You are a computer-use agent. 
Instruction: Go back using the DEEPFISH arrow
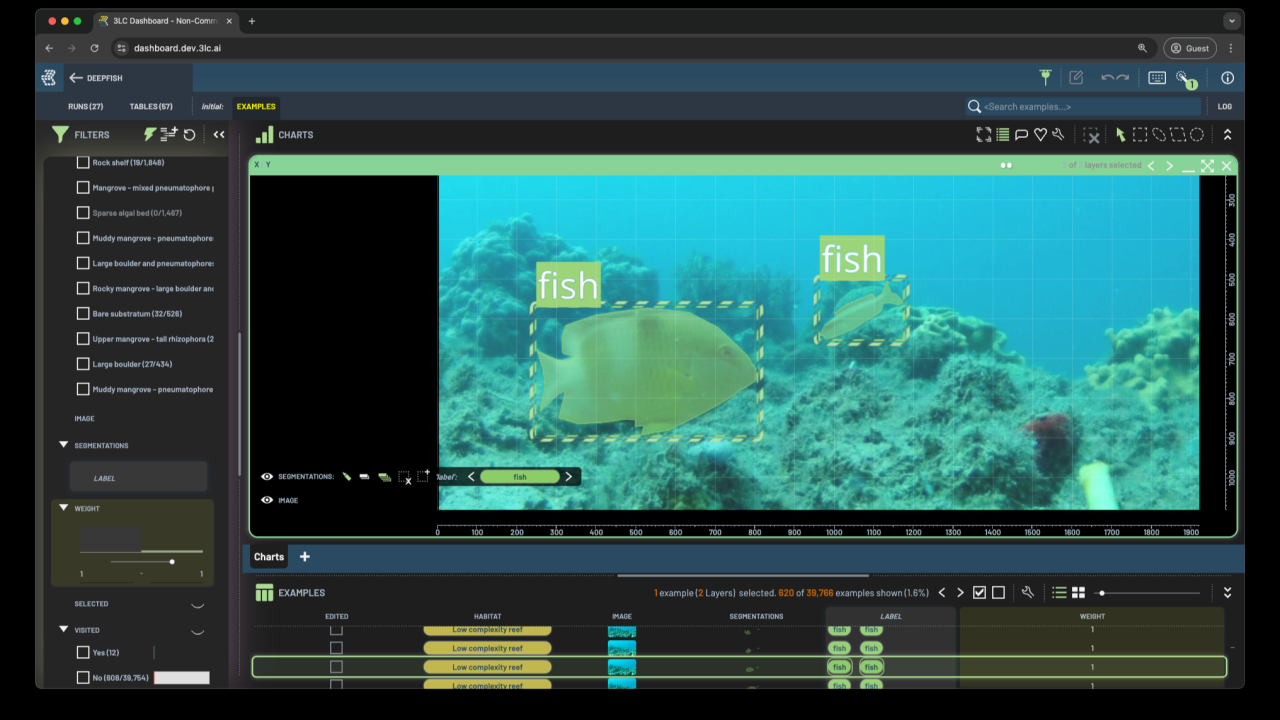click(x=76, y=78)
